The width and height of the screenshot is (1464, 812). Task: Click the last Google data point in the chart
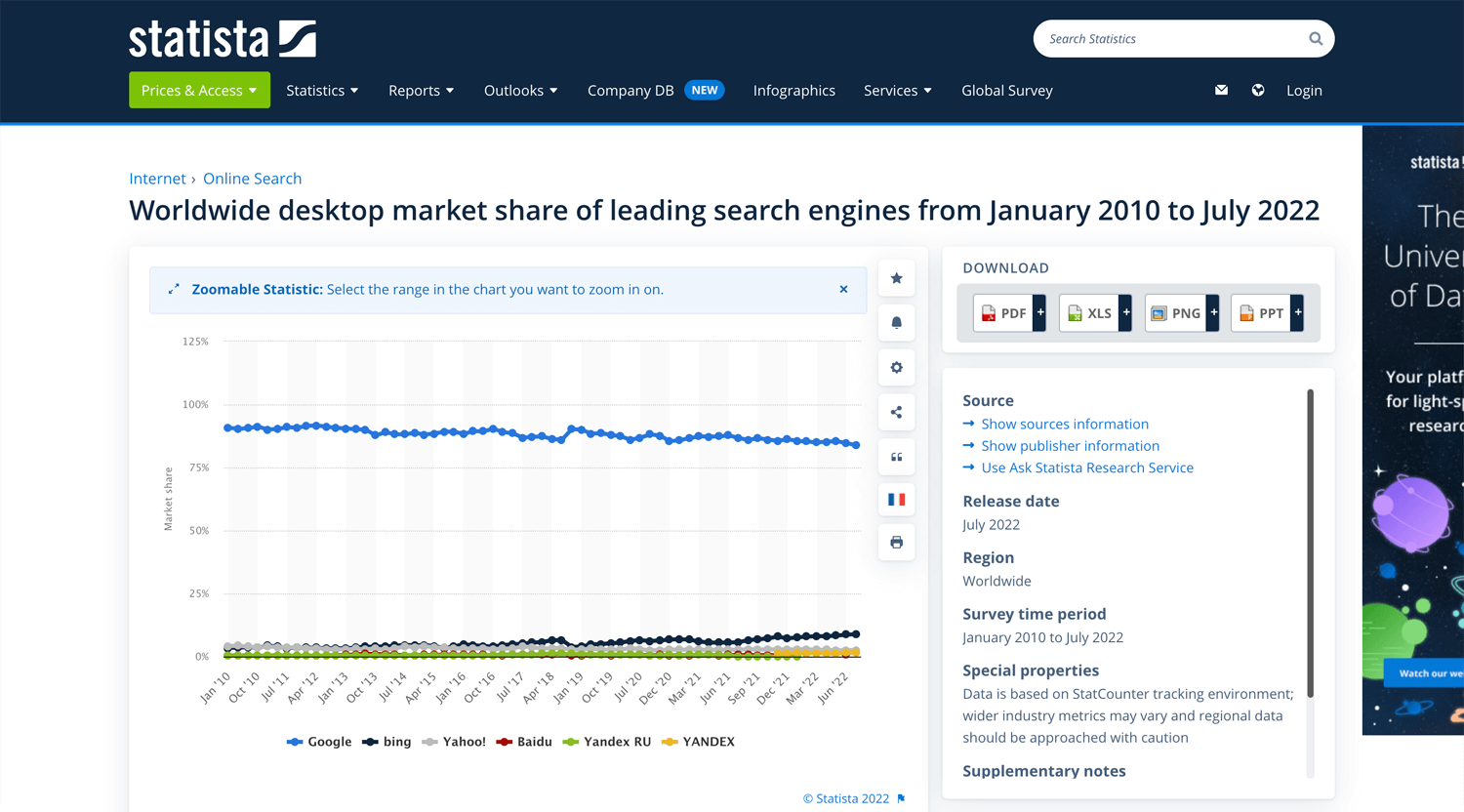click(856, 445)
